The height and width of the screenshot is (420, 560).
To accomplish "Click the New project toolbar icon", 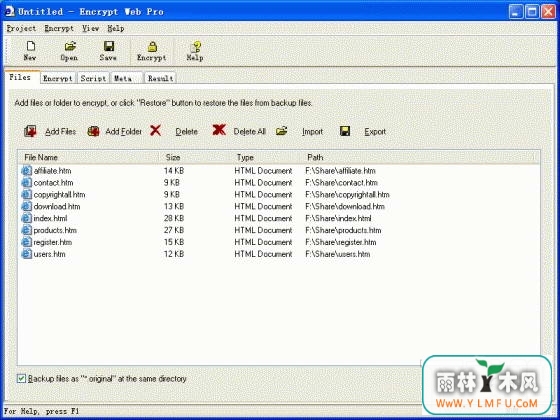I will [x=30, y=46].
